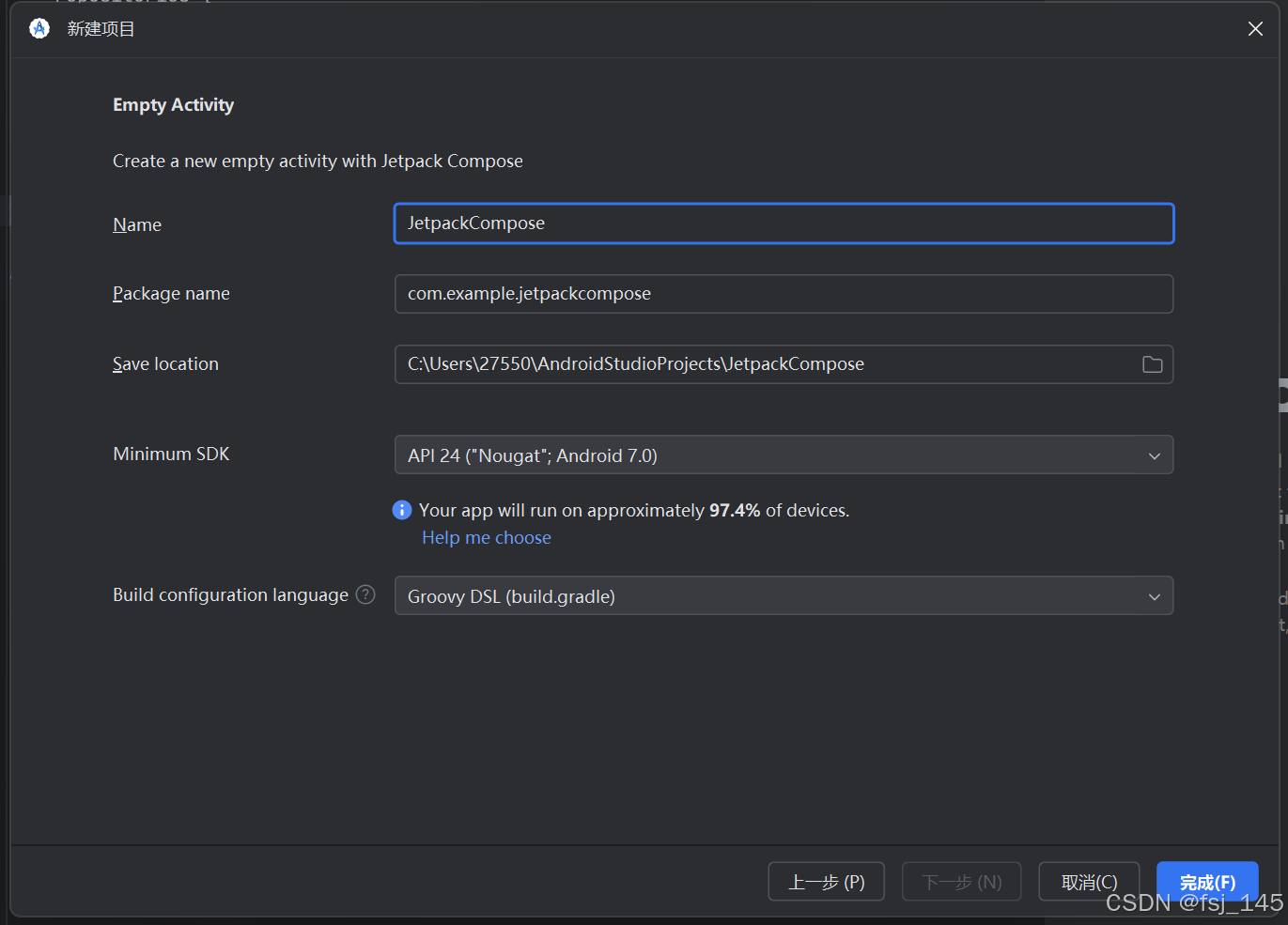Open the Build configuration language dropdown
Viewport: 1288px width, 925px height.
[x=784, y=595]
